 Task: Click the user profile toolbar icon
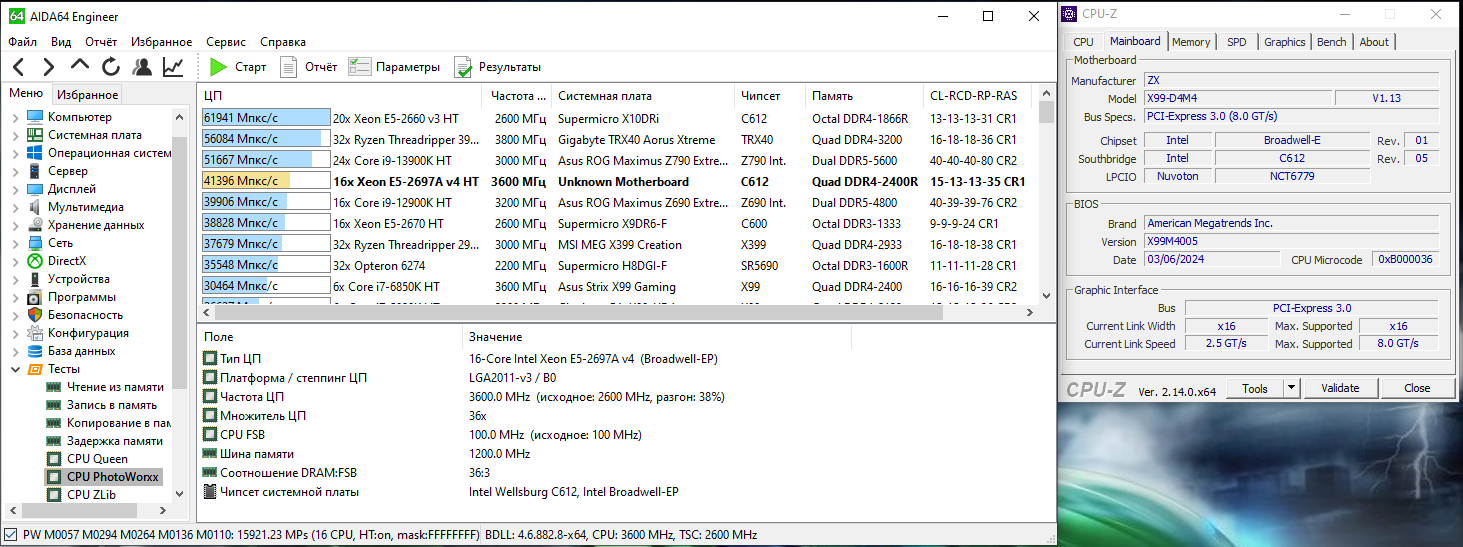tap(142, 67)
